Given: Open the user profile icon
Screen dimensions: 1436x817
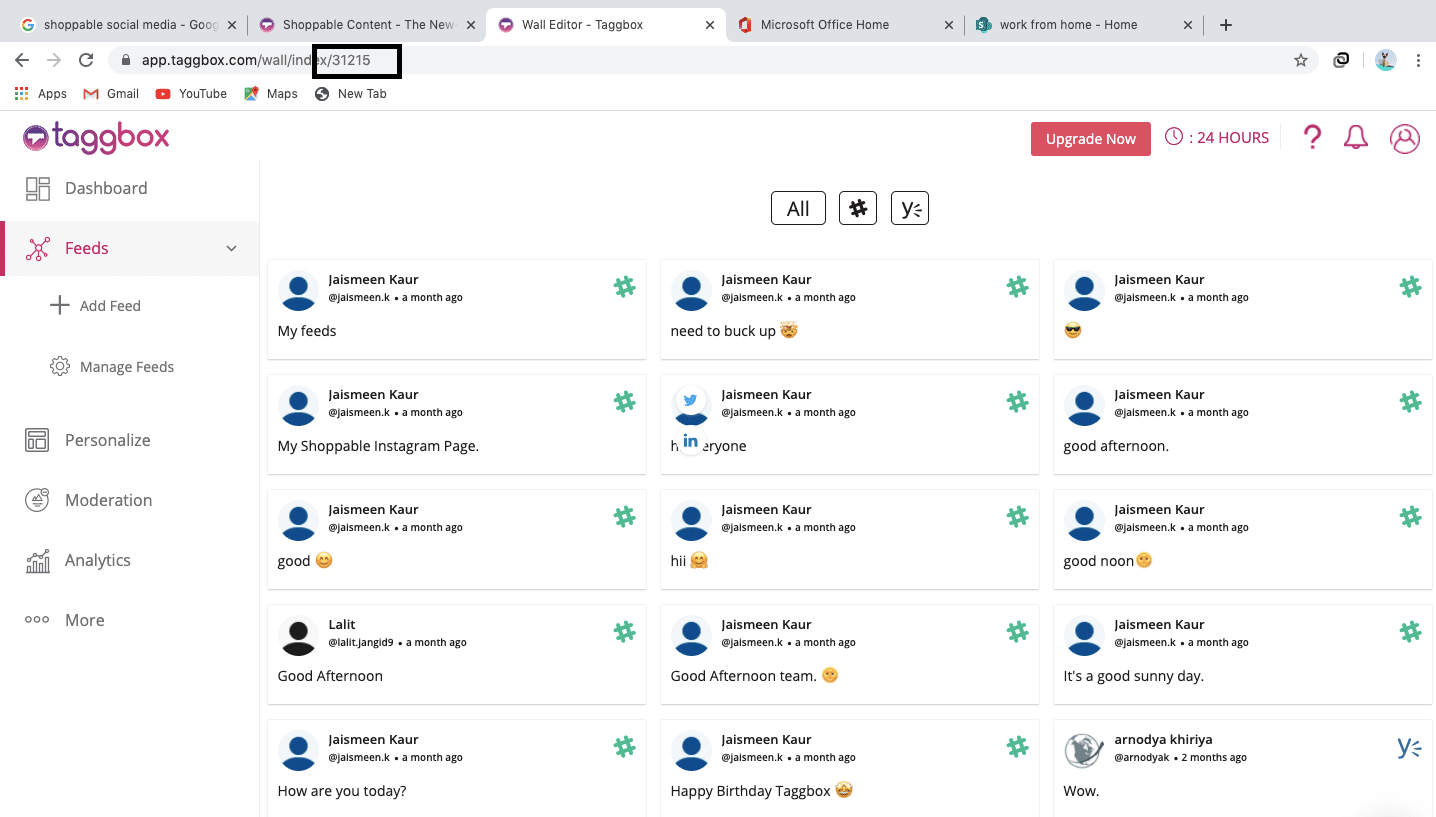Looking at the screenshot, I should click(x=1404, y=138).
